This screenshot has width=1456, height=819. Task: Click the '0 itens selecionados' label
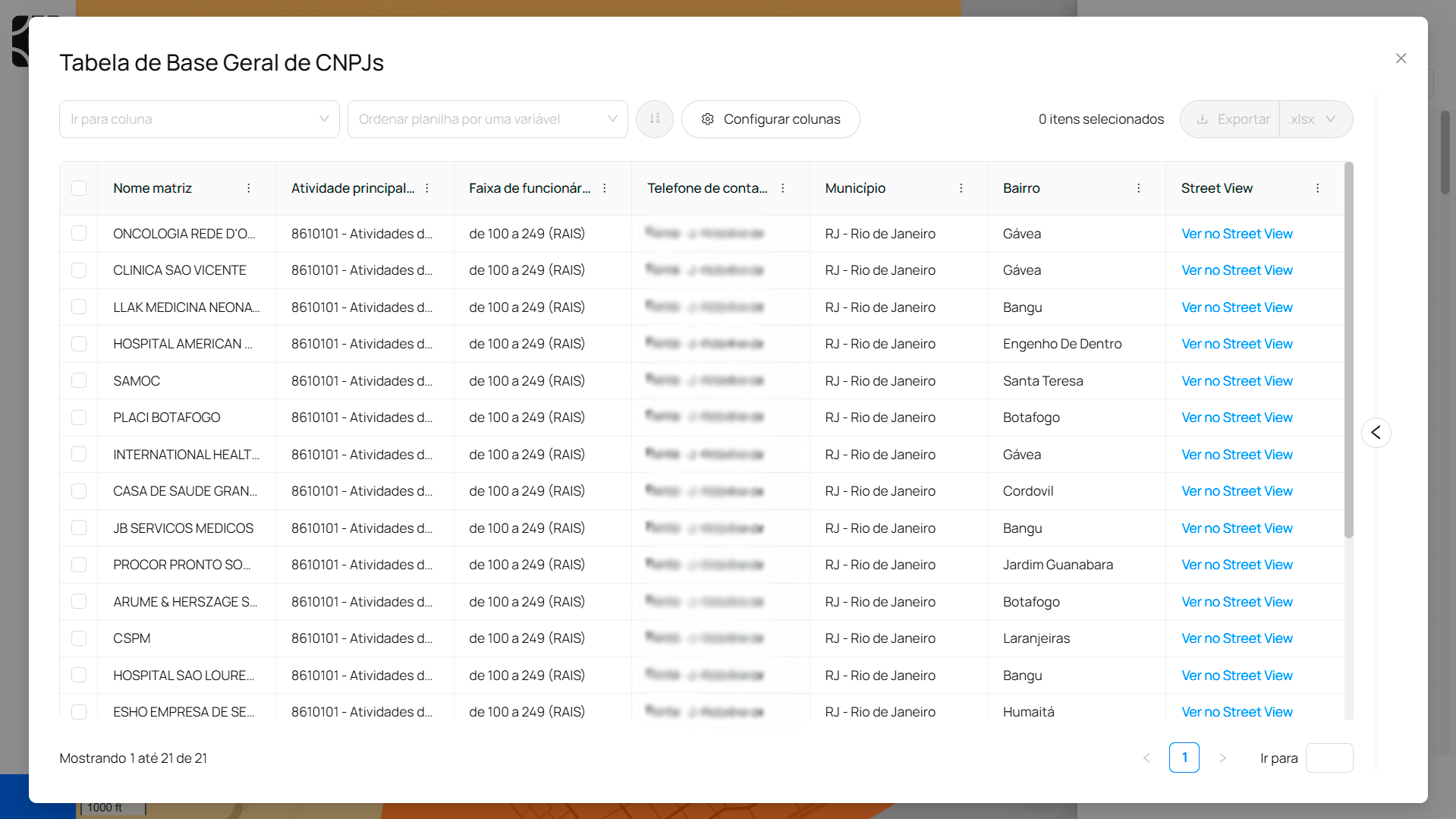[1101, 119]
